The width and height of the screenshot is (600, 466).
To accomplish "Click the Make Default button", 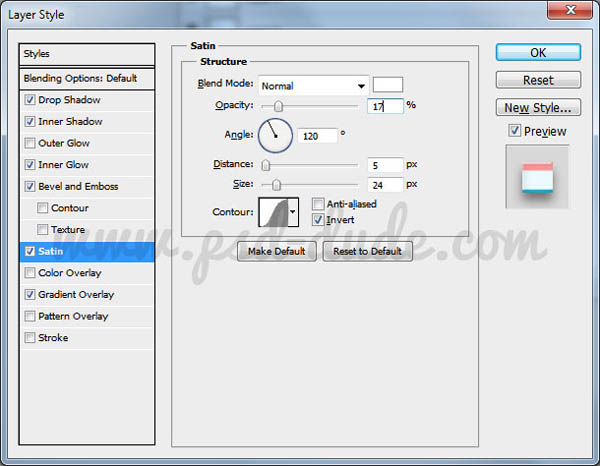I will coord(277,251).
